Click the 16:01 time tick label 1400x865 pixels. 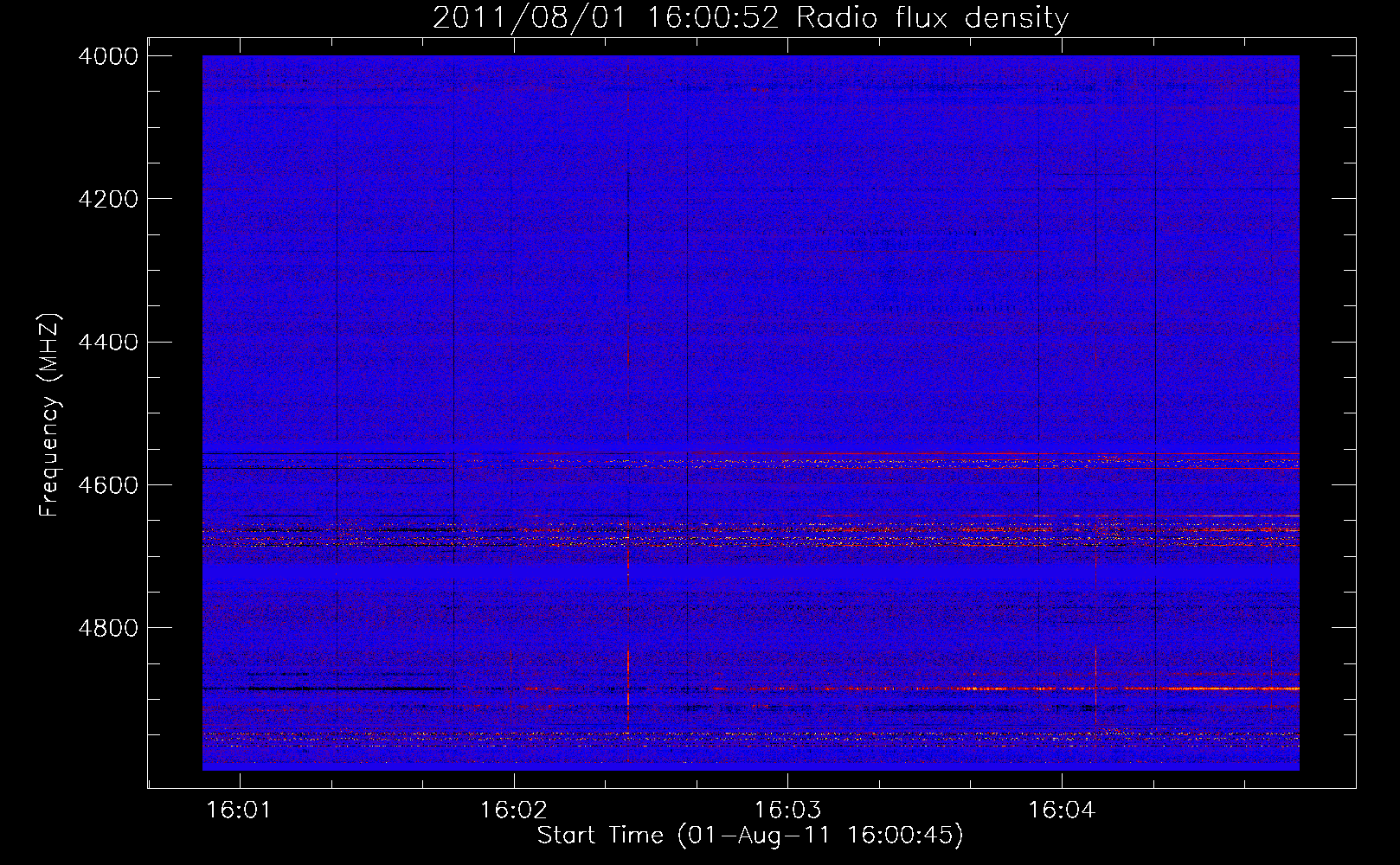pos(240,811)
